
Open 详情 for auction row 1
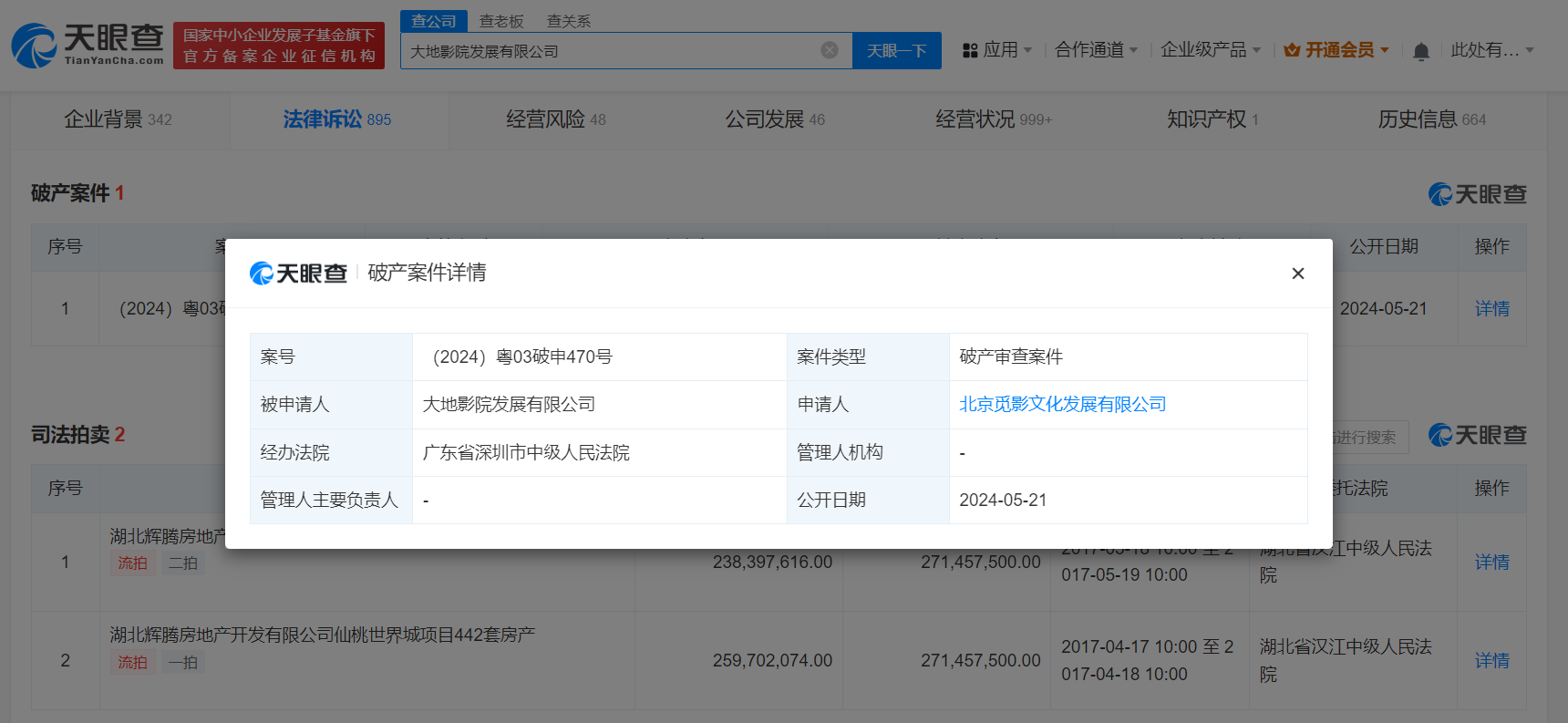1492,562
